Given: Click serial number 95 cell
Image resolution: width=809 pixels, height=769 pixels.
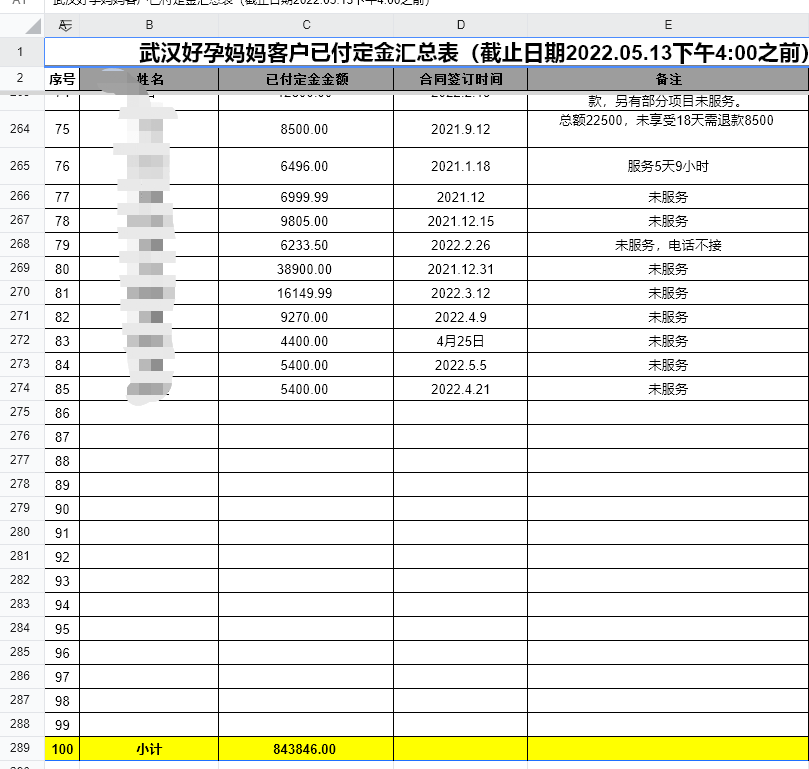Looking at the screenshot, I should point(62,629).
